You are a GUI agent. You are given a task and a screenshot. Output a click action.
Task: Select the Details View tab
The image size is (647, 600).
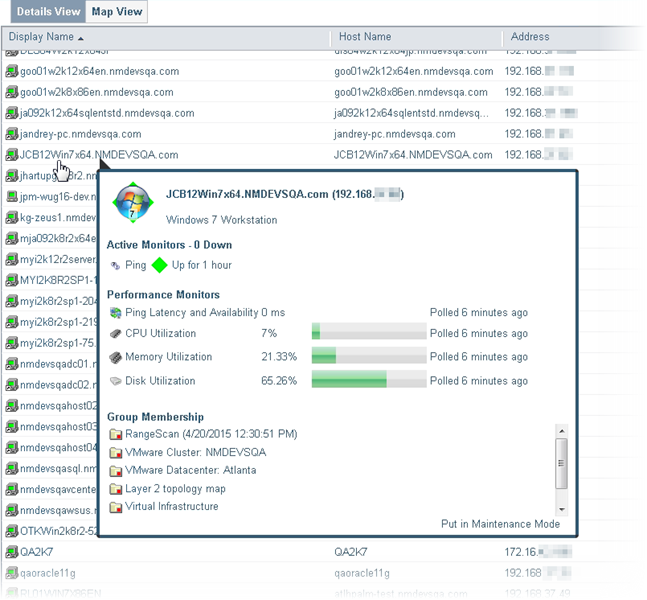49,12
